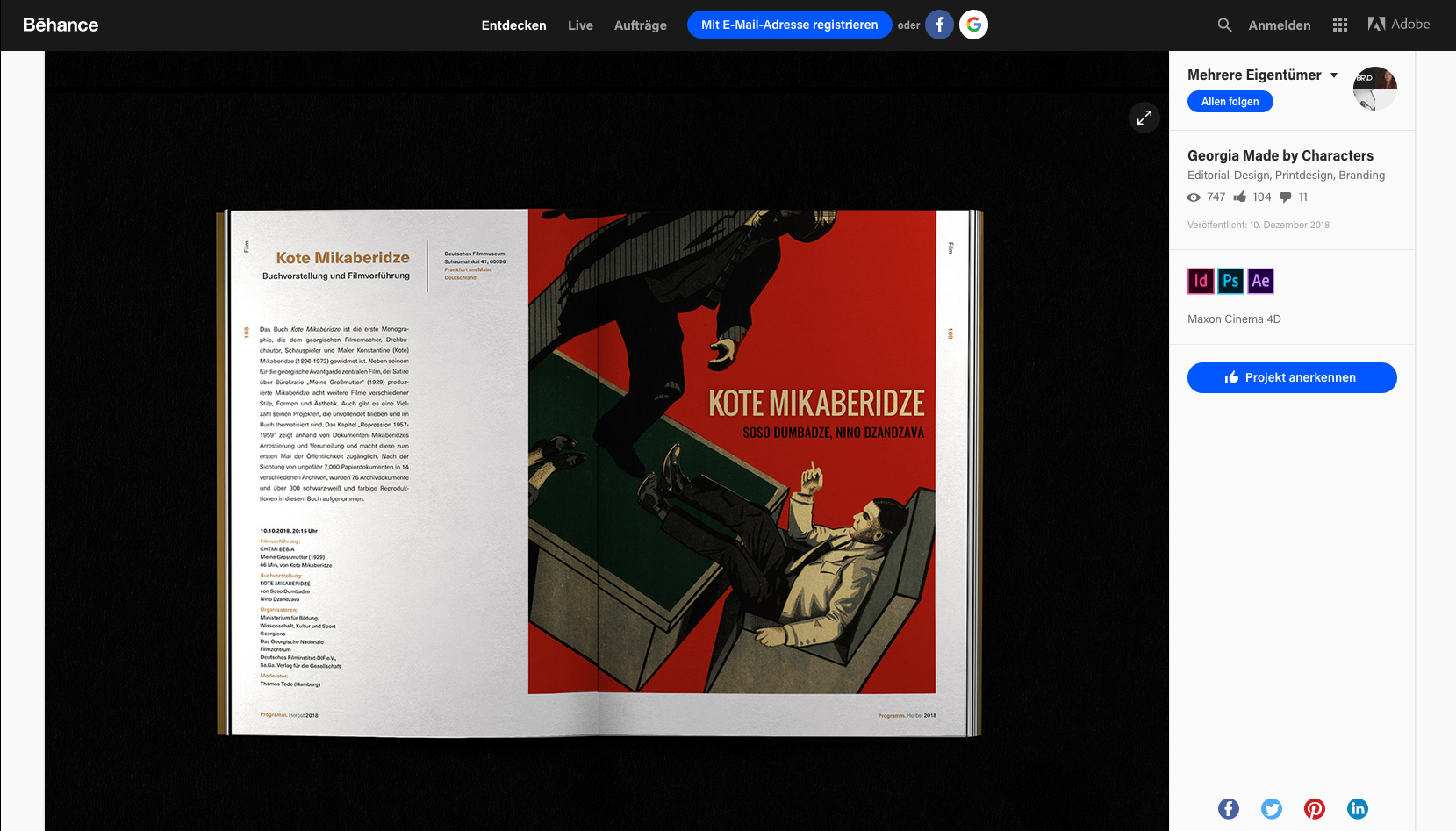This screenshot has height=831, width=1456.
Task: Click the appreciations thumbs-up icon
Action: (1240, 197)
